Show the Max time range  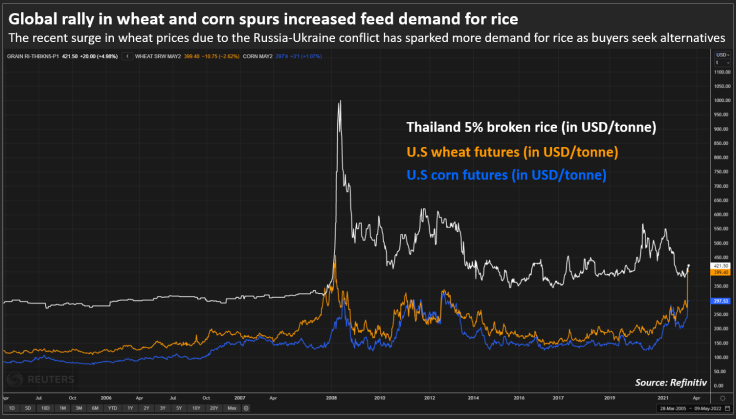[232, 408]
